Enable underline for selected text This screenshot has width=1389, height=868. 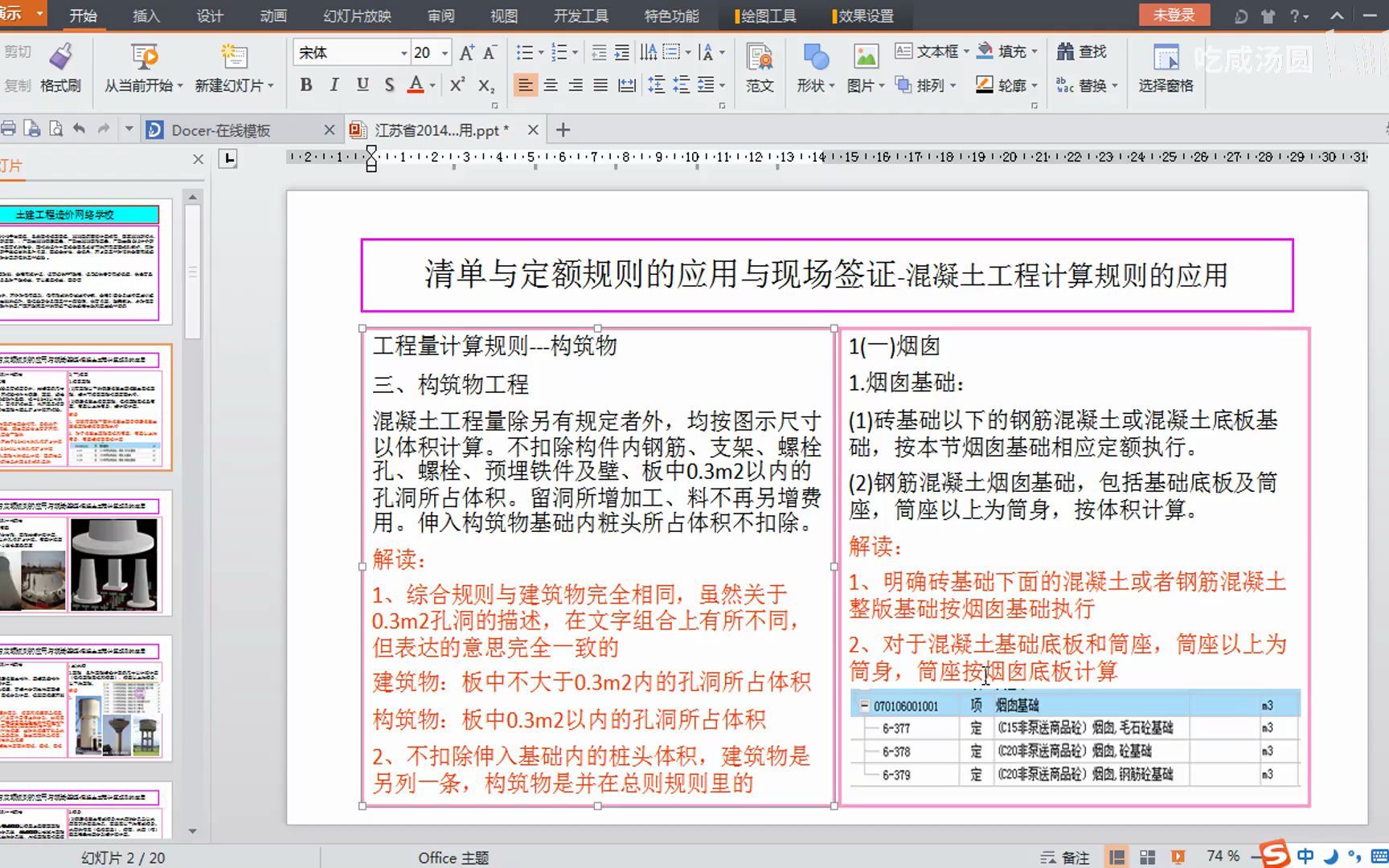tap(362, 84)
